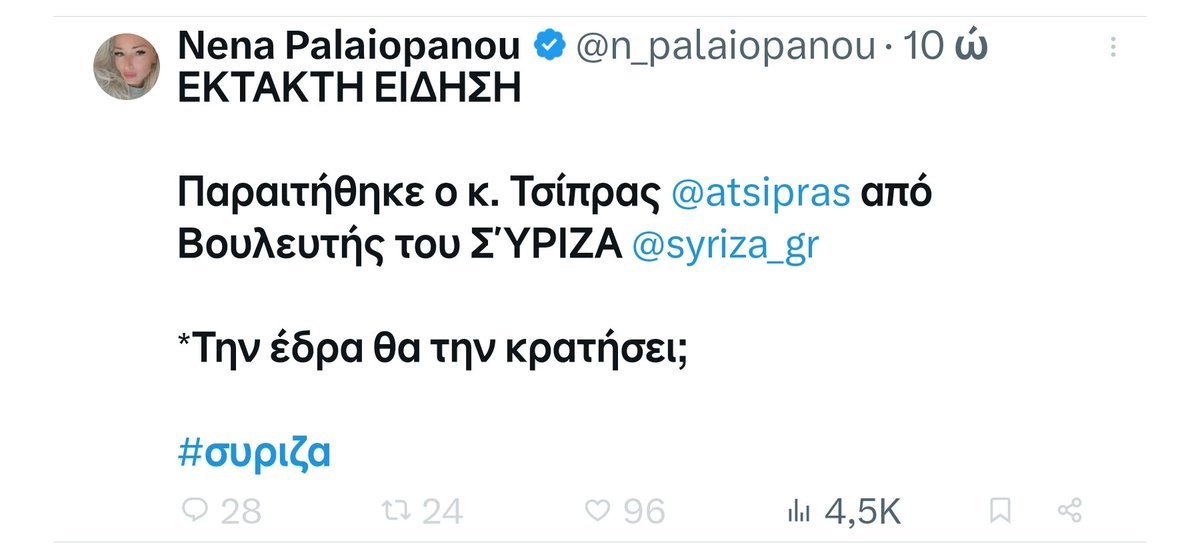Image resolution: width=1200 pixels, height=555 pixels.
Task: Open view analytics bar chart icon
Action: pos(798,512)
